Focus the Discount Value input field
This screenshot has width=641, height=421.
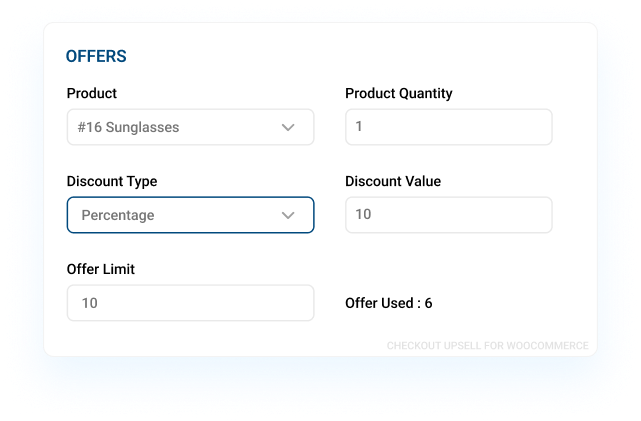tap(449, 215)
